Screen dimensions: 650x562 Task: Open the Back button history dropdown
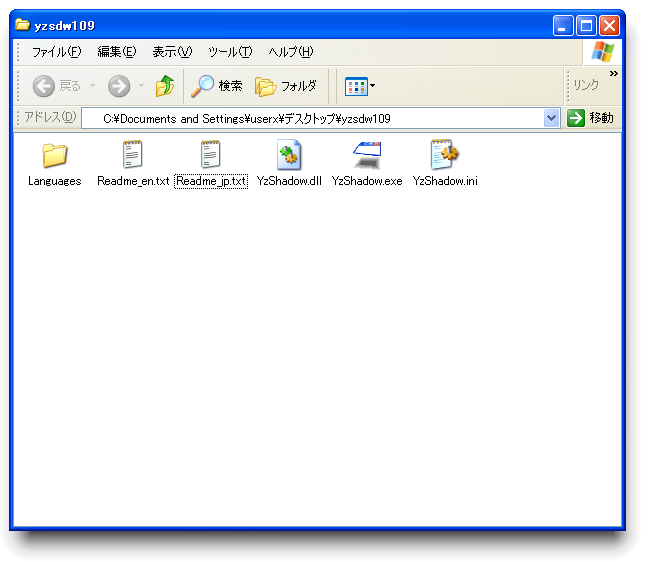coord(92,86)
